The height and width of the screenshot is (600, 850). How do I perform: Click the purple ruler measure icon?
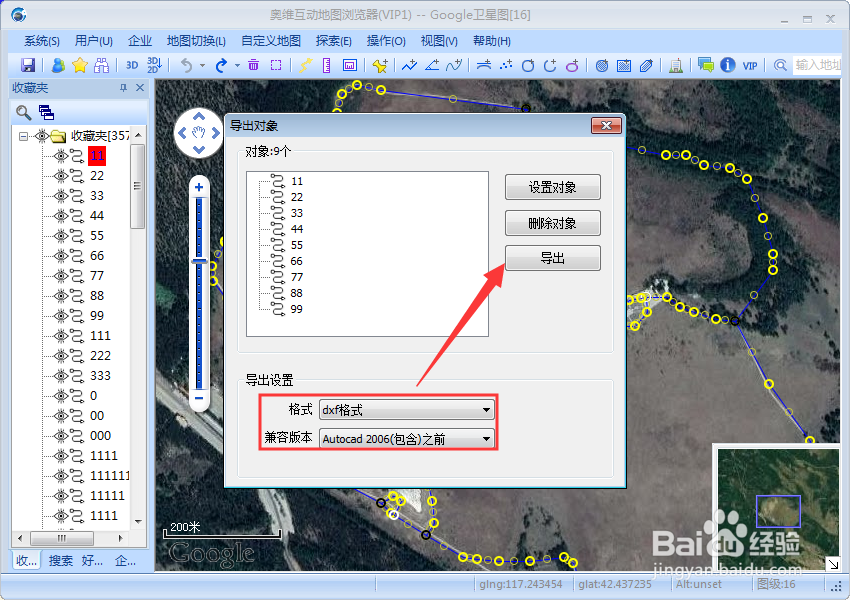326,66
